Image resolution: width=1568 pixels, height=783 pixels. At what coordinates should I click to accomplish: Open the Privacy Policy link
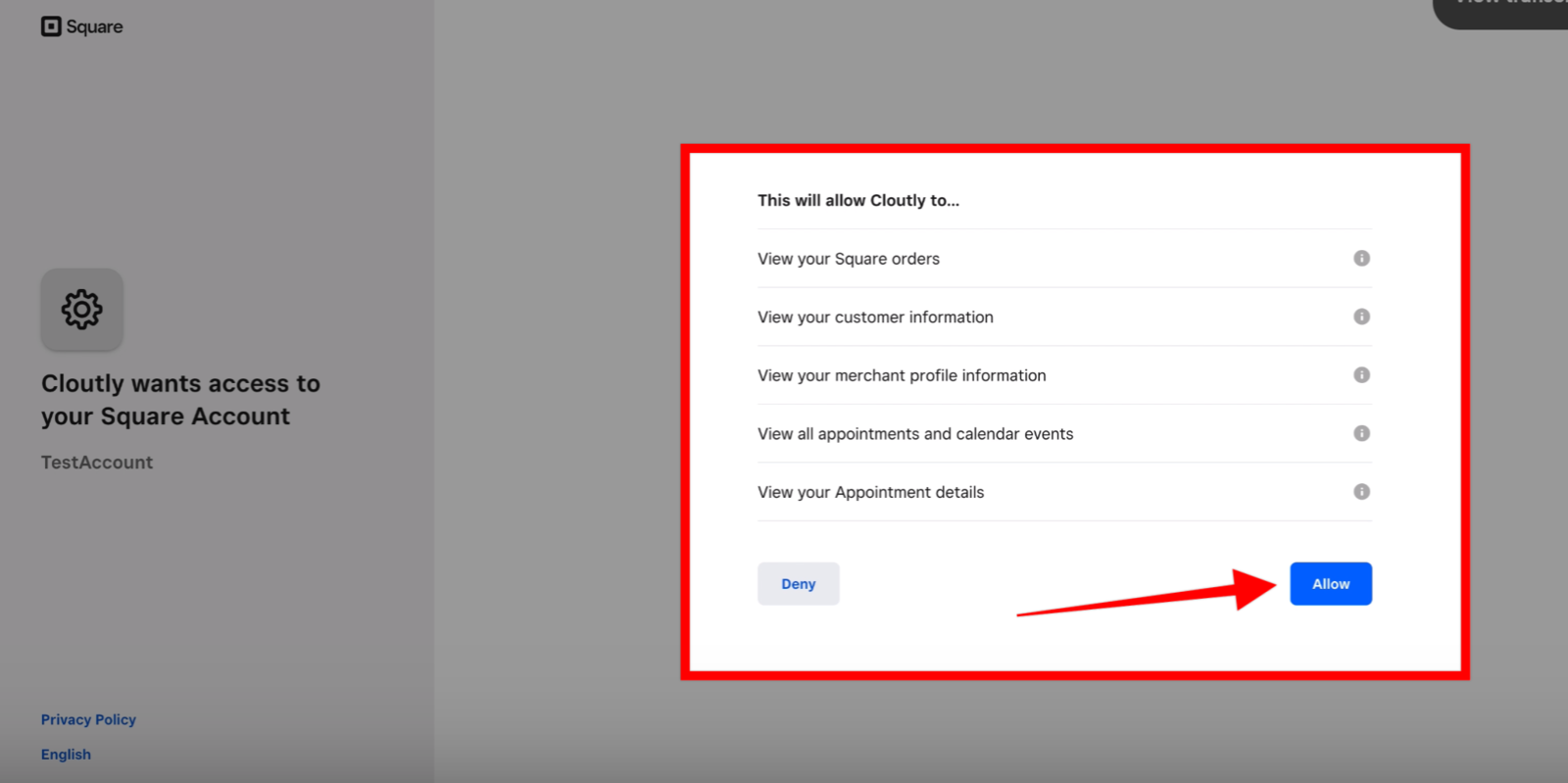[x=88, y=719]
